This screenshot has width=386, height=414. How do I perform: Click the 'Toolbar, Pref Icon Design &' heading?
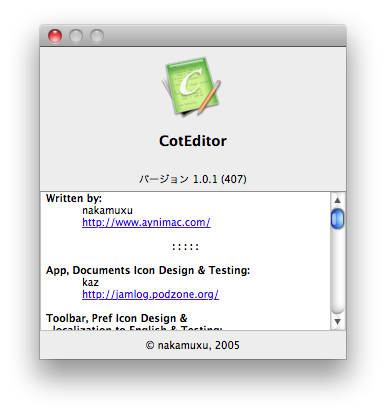117,318
